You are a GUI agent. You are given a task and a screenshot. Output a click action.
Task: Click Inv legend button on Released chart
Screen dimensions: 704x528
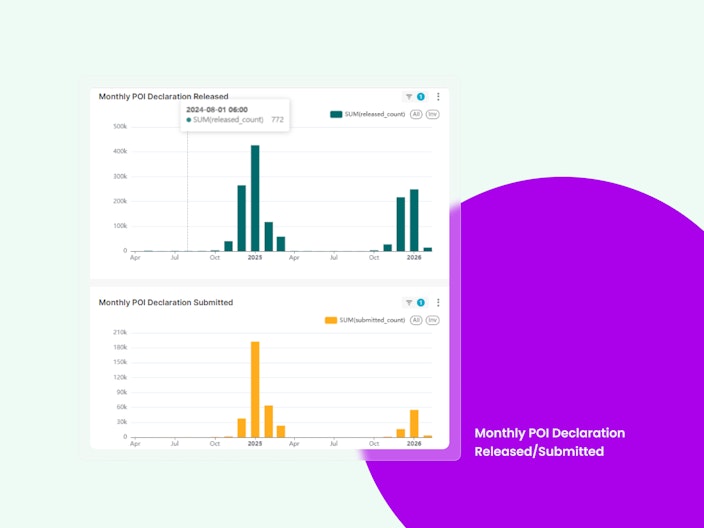pyautogui.click(x=432, y=114)
